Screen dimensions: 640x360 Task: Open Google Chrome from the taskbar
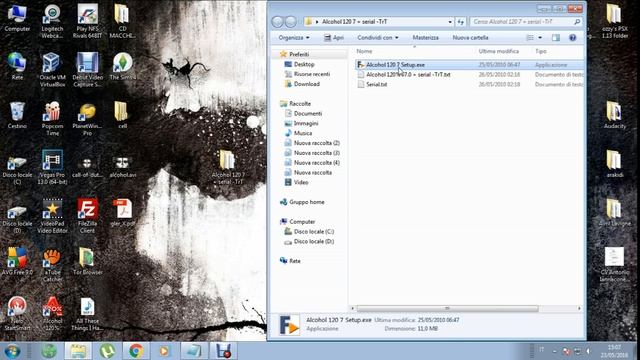click(x=136, y=351)
